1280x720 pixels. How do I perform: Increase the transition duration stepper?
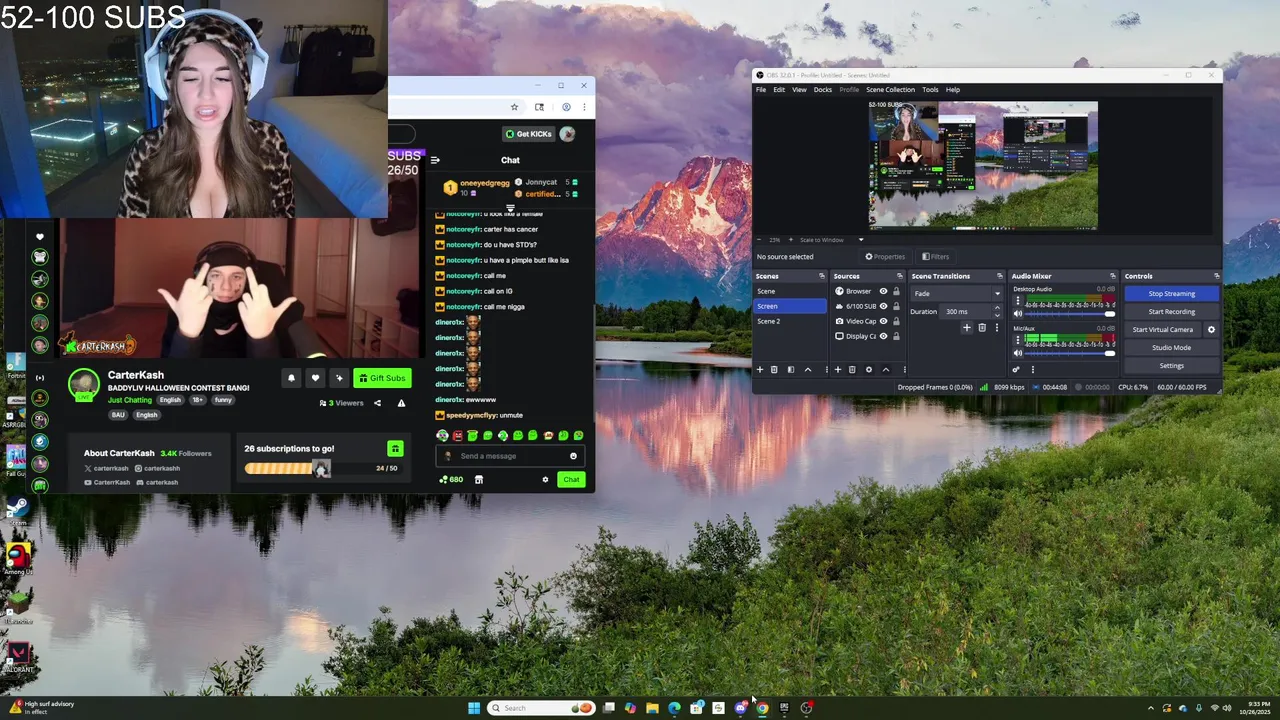(x=997, y=307)
